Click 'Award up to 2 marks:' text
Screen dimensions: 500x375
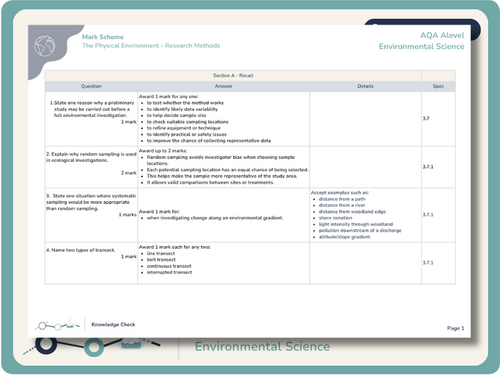pyautogui.click(x=163, y=151)
